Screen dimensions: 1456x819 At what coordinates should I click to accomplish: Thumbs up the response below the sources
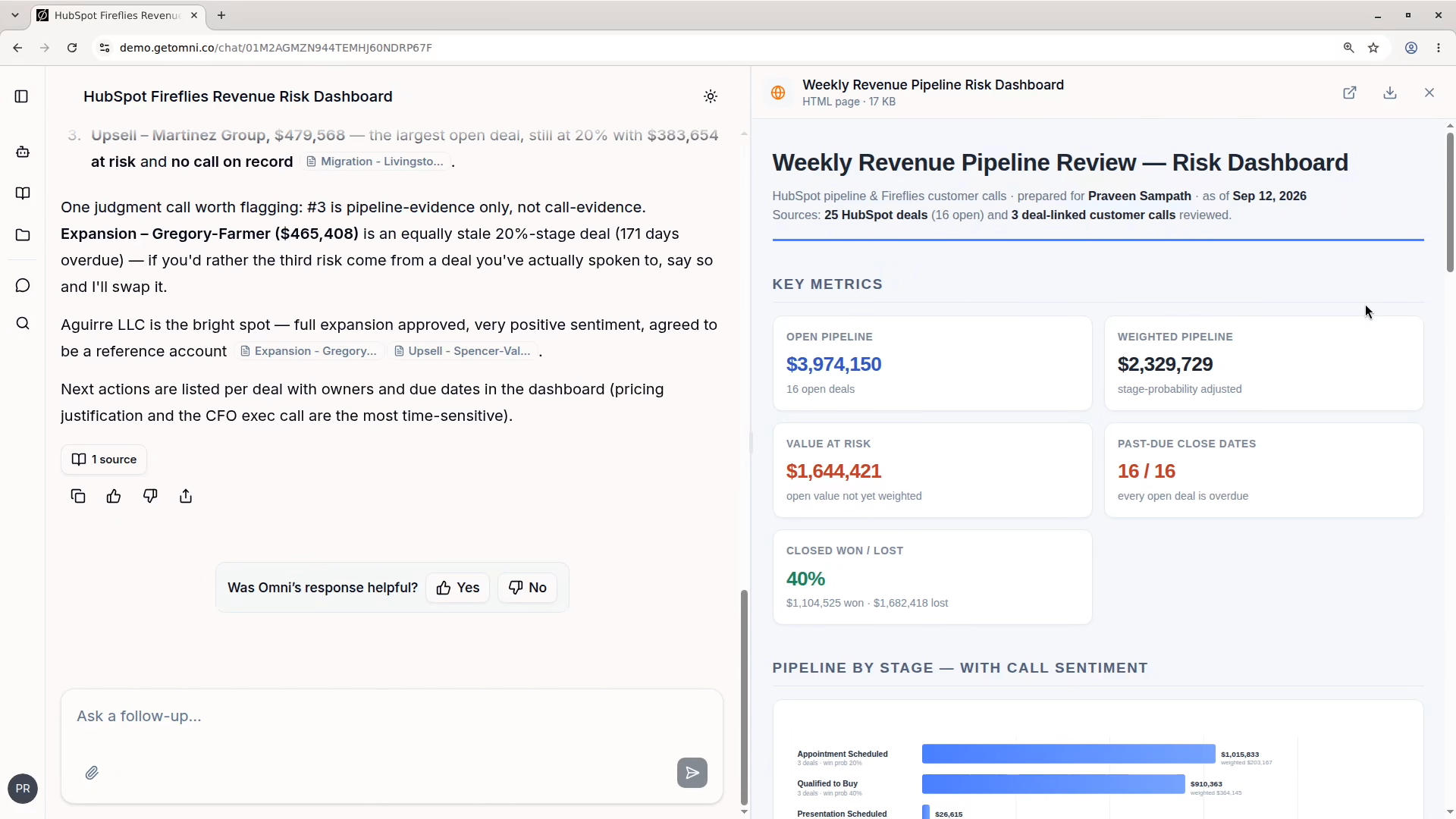114,497
